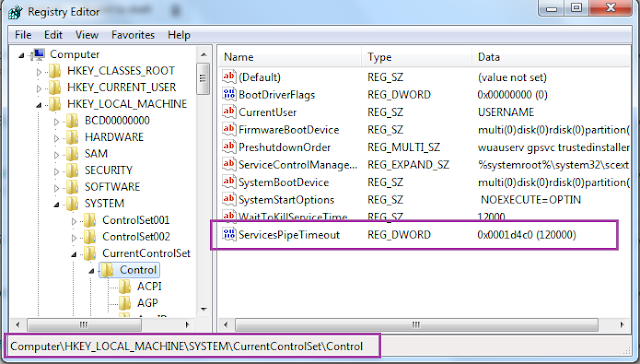Viewport: 640px width, 364px height.
Task: Click the status bar registry path
Action: point(187,346)
